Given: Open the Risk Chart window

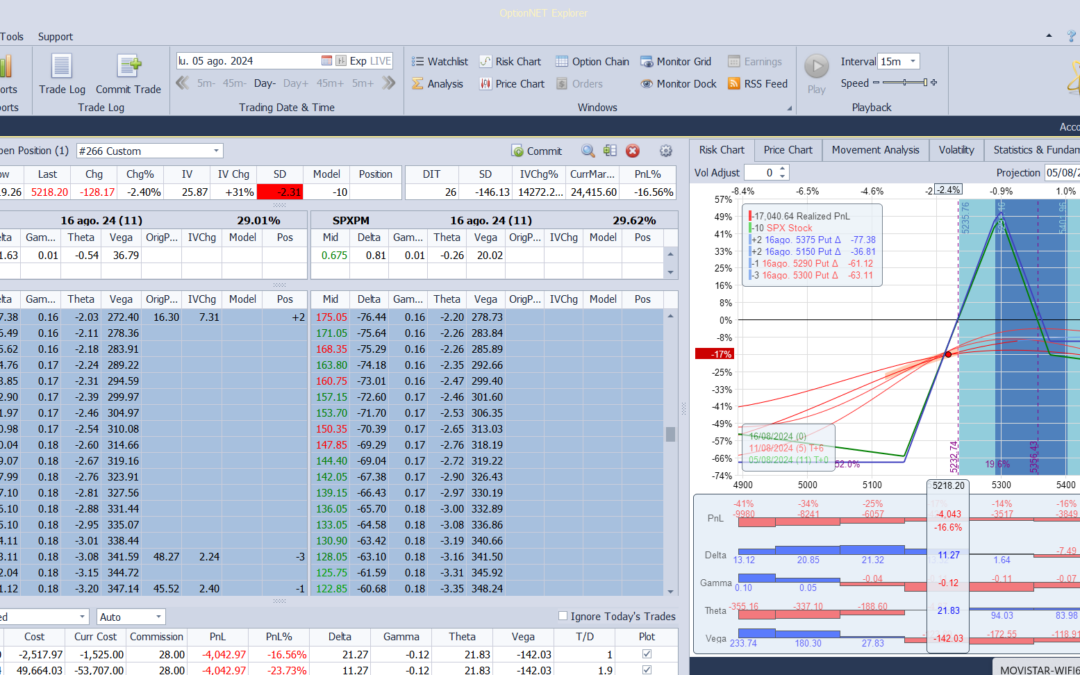Looking at the screenshot, I should click(510, 61).
